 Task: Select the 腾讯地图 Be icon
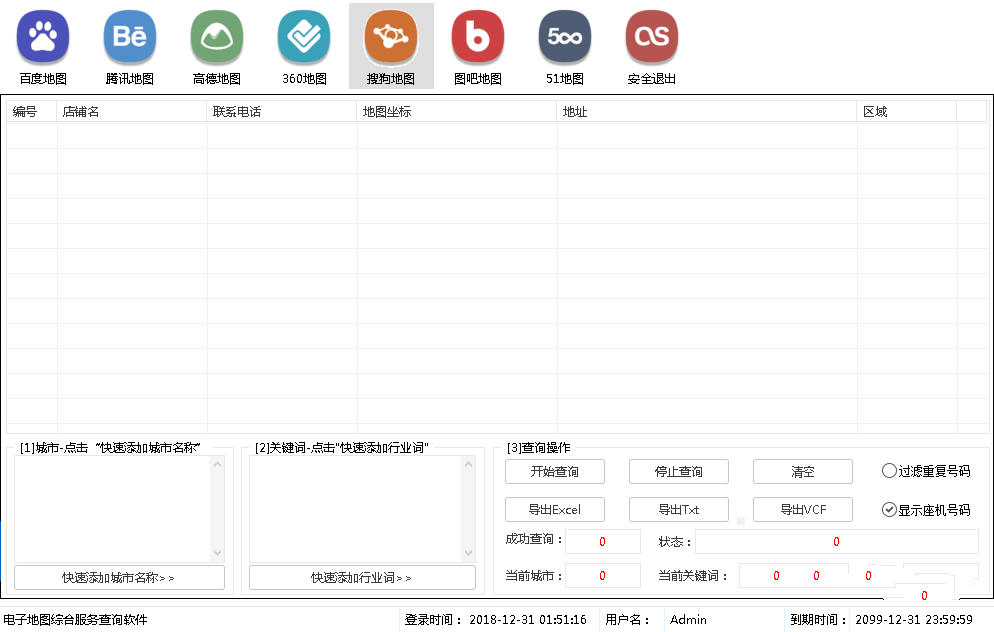pos(130,37)
